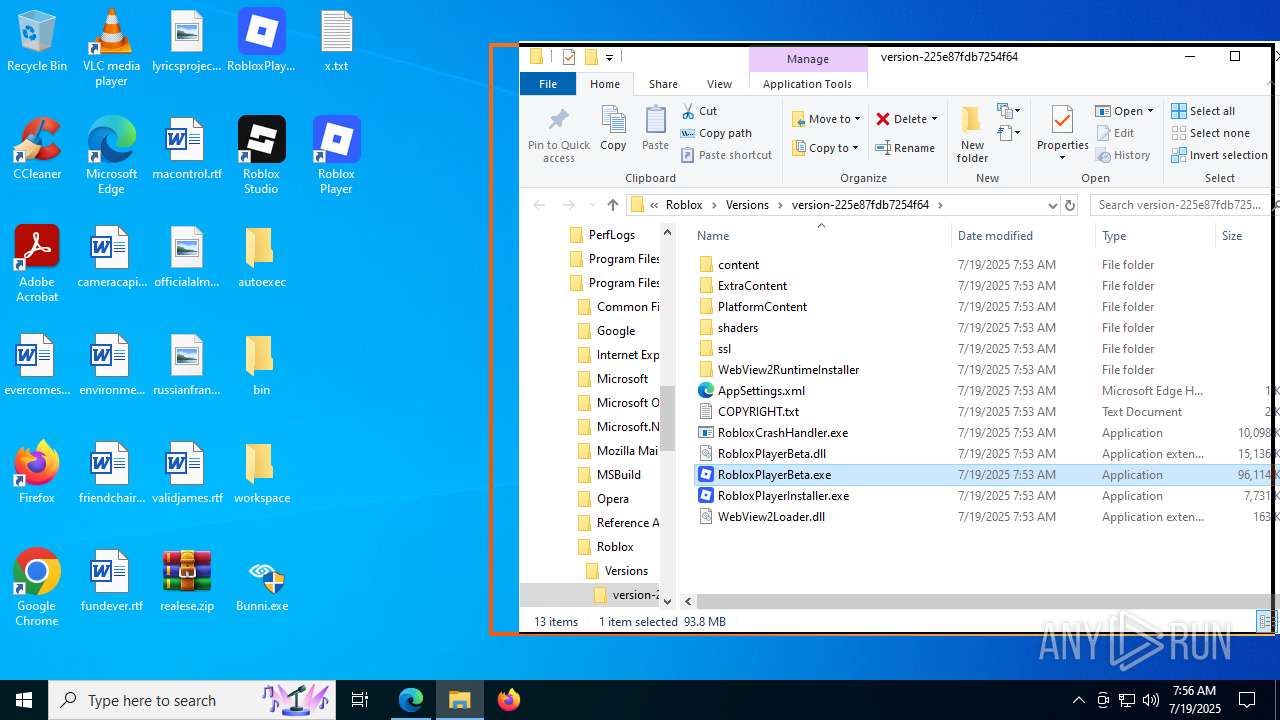Click the Copy button in Clipboard group
Viewport: 1280px width, 720px height.
tap(613, 128)
